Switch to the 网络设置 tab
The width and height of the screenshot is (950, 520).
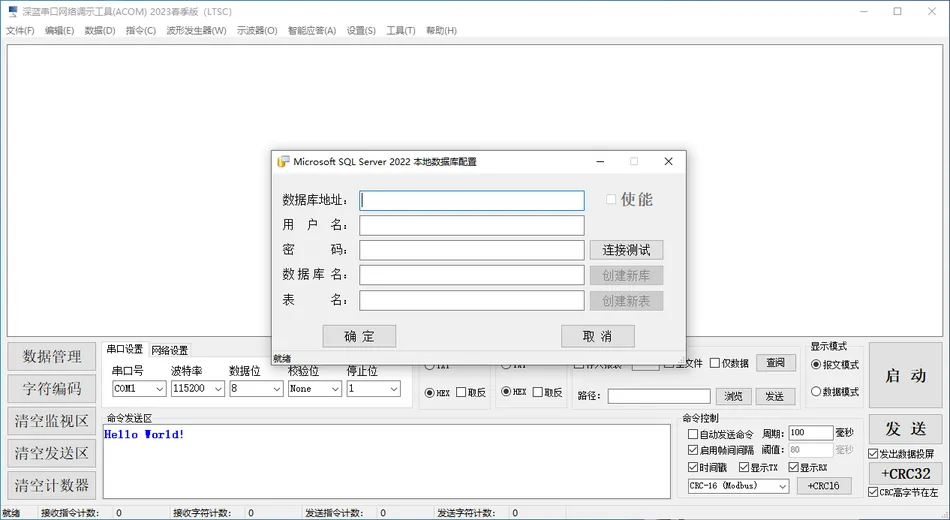[170, 350]
